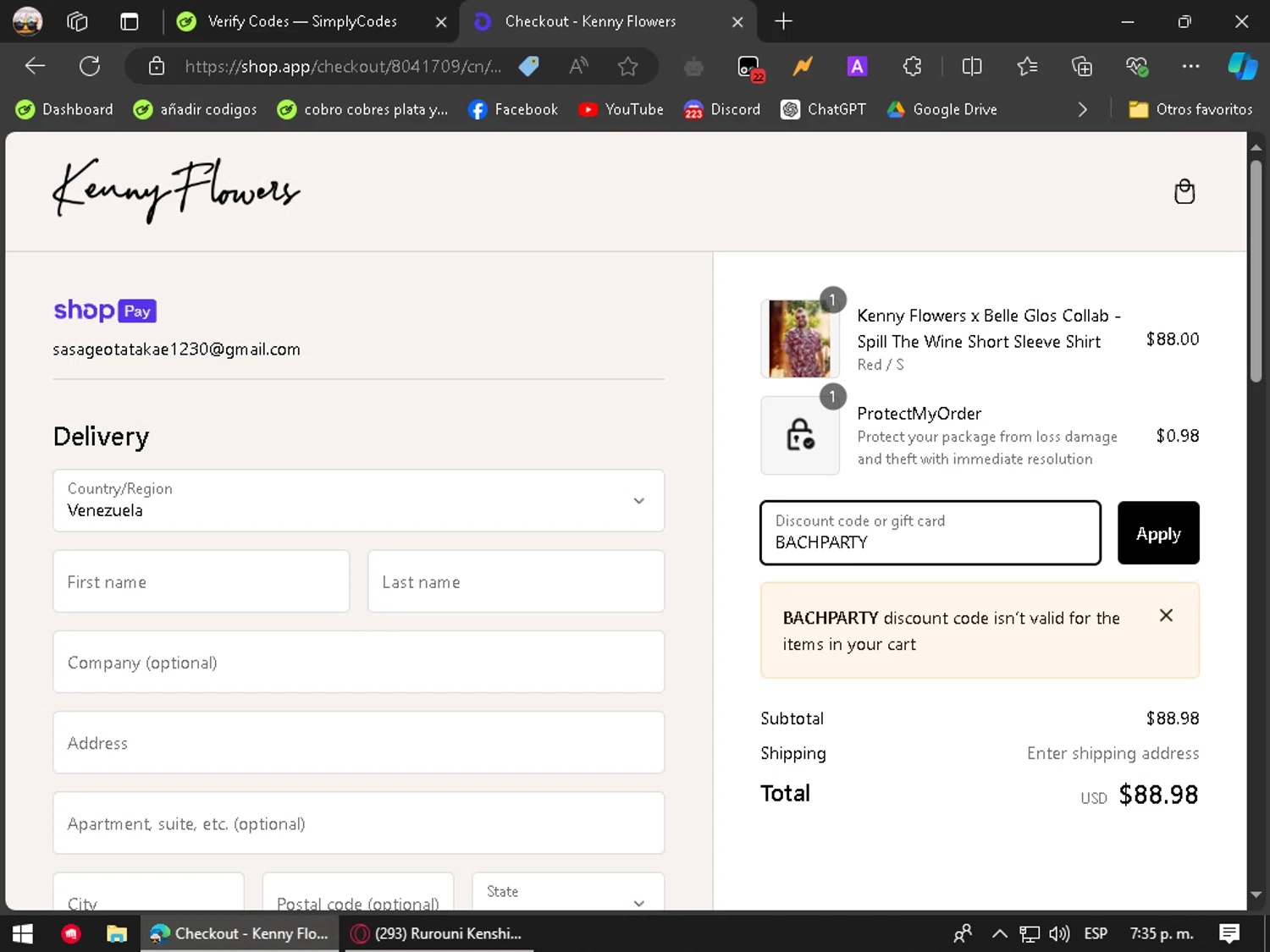Image resolution: width=1270 pixels, height=952 pixels.
Task: Click the page vertical scrollbar
Action: (1256, 271)
